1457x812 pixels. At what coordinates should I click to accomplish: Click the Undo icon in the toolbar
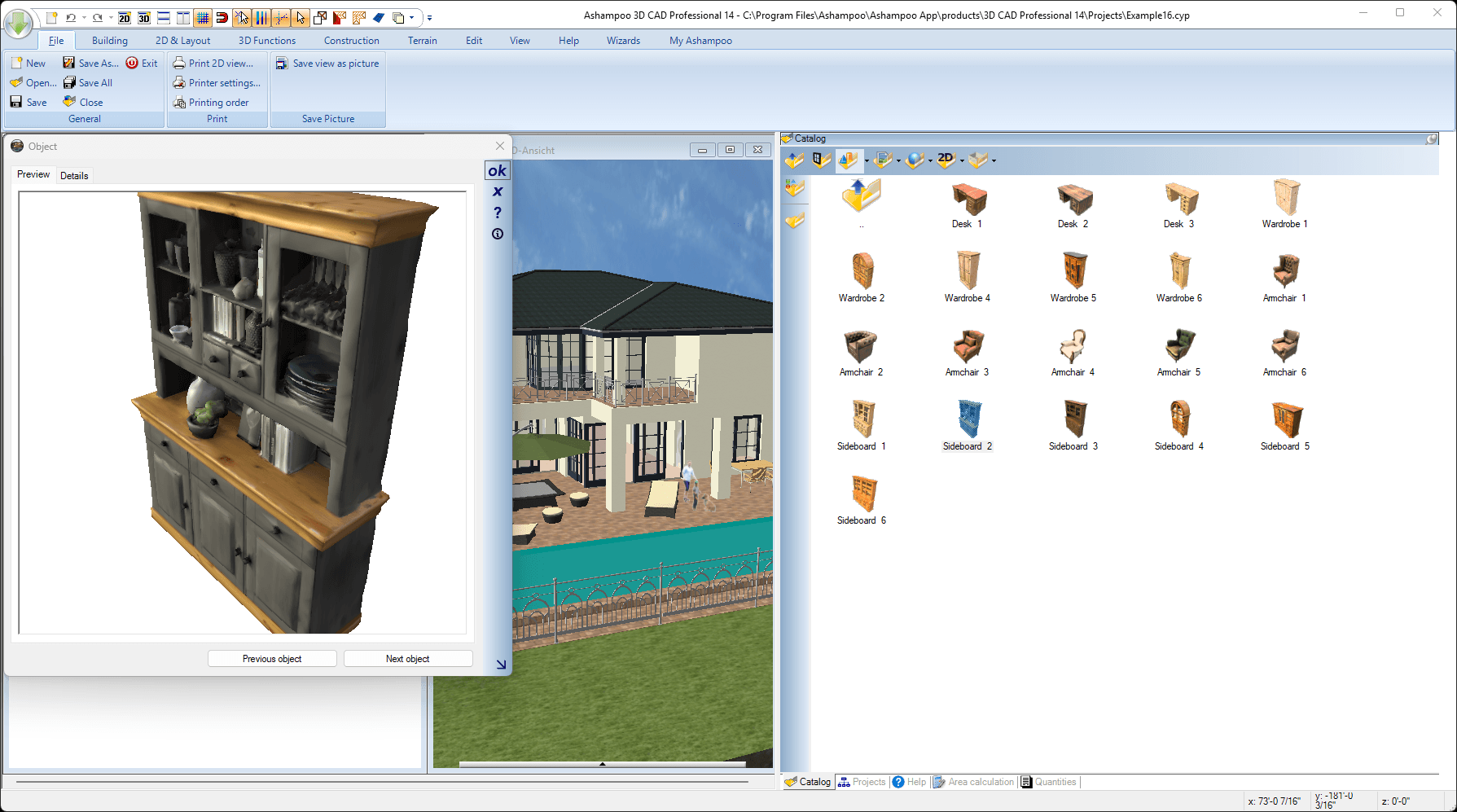72,17
